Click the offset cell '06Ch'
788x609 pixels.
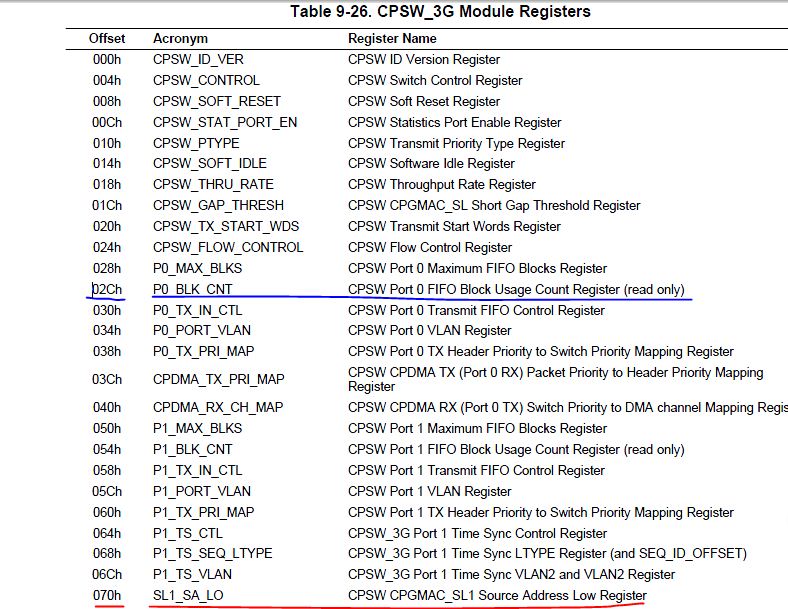[x=107, y=575]
